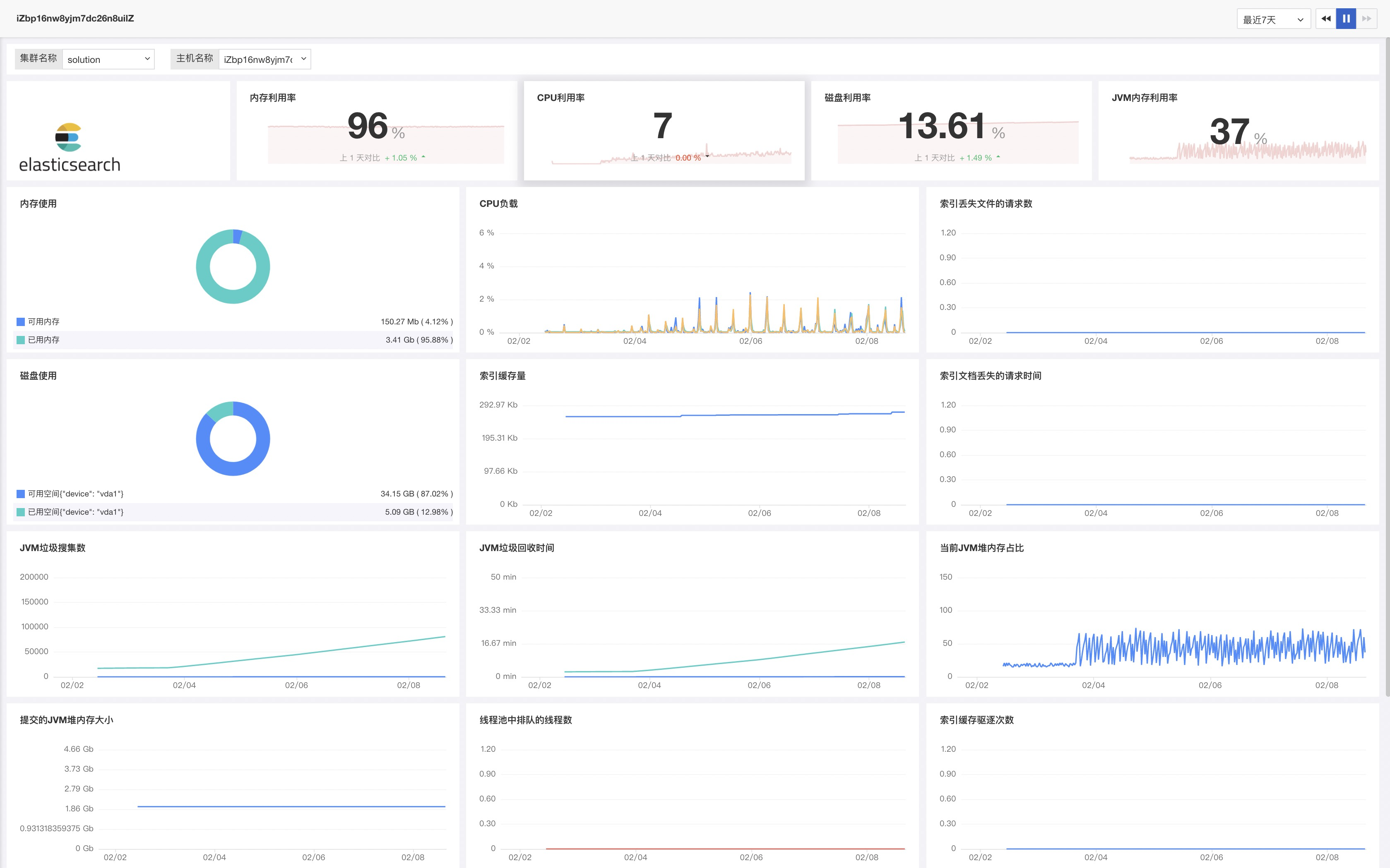Toggle the 可用内存 legend entry

(x=43, y=321)
